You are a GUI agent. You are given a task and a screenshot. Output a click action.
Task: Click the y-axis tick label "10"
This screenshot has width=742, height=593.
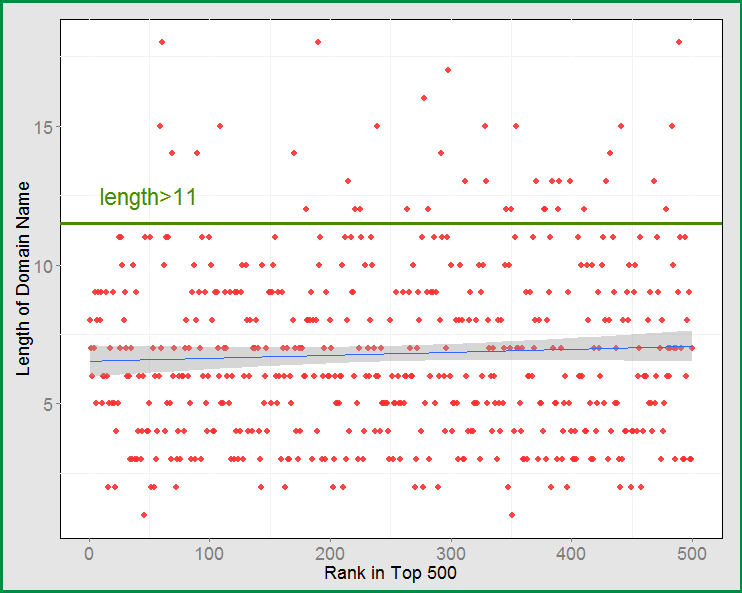coord(43,265)
